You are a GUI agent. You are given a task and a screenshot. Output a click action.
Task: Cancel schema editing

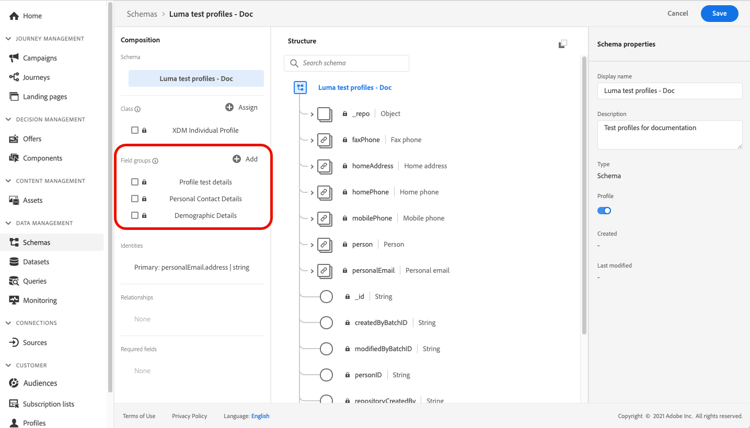[x=677, y=13]
